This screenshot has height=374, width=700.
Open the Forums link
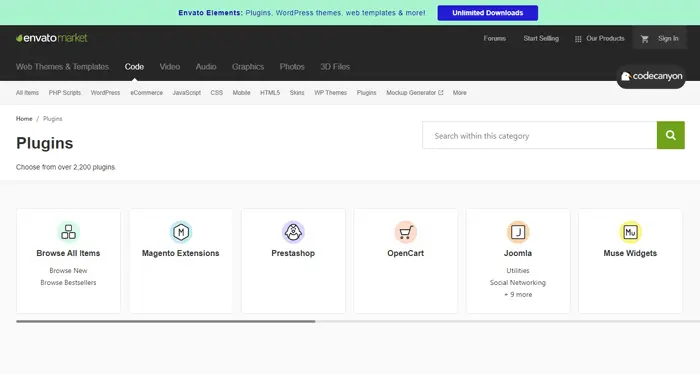[495, 38]
